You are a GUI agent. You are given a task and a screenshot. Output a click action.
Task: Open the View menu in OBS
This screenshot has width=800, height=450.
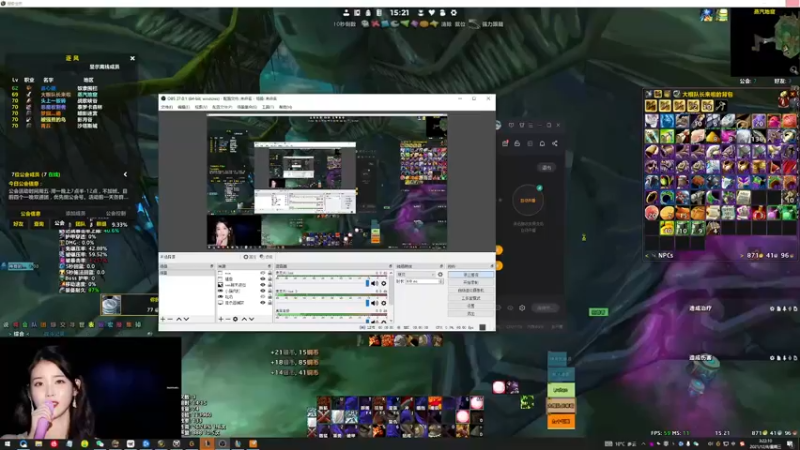pyautogui.click(x=201, y=107)
